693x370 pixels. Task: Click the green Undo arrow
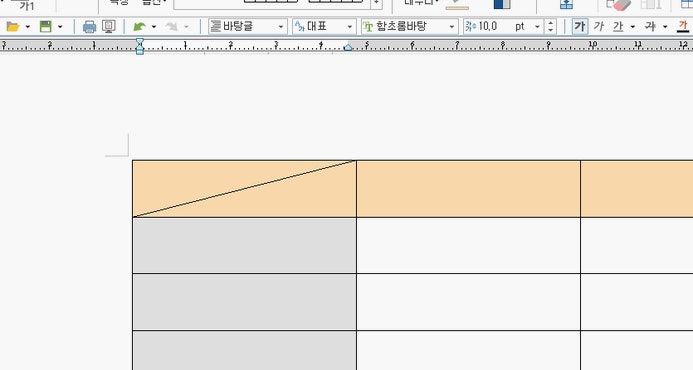coord(139,27)
